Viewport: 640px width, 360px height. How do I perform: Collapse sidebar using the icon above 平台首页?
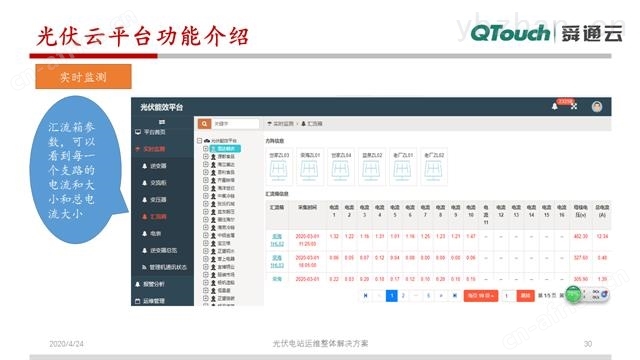(x=162, y=122)
